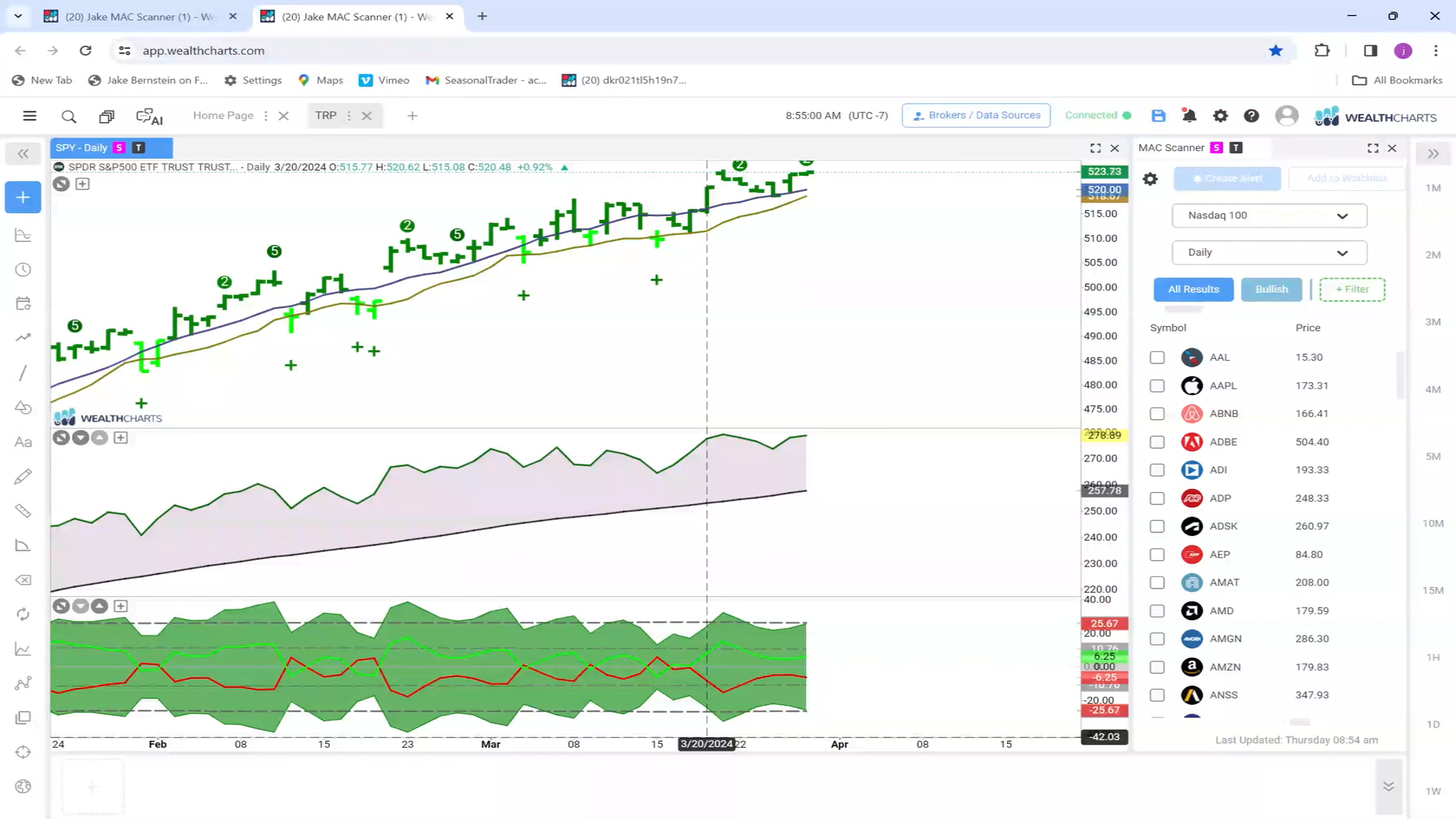Switch to Home Page workspace tab
Image resolution: width=1456 pixels, height=819 pixels.
(x=223, y=115)
